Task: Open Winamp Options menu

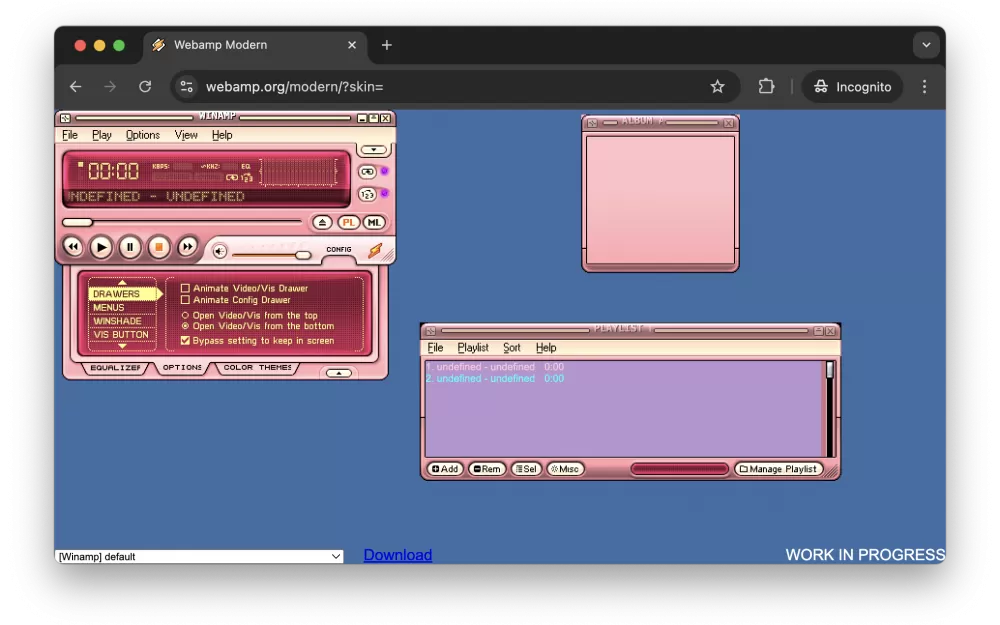Action: tap(143, 135)
